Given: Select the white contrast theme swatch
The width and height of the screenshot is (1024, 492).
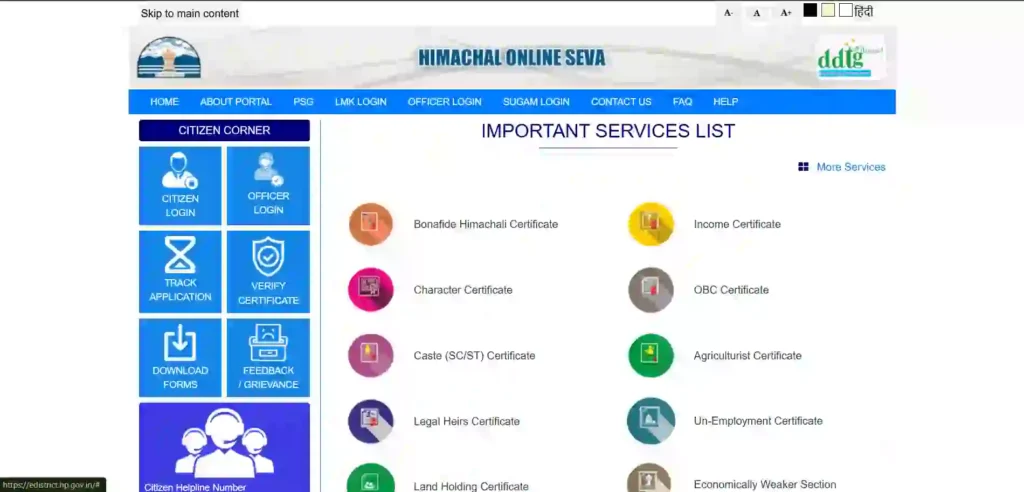Looking at the screenshot, I should click(846, 10).
